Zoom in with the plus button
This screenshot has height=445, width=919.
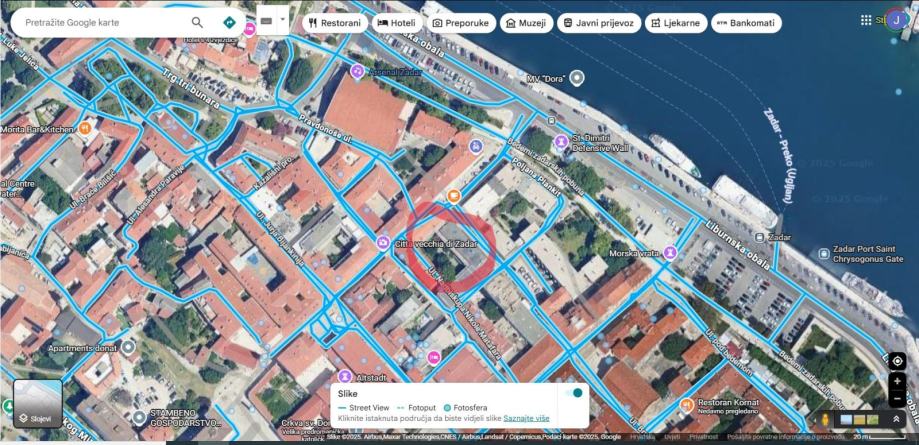pos(897,381)
